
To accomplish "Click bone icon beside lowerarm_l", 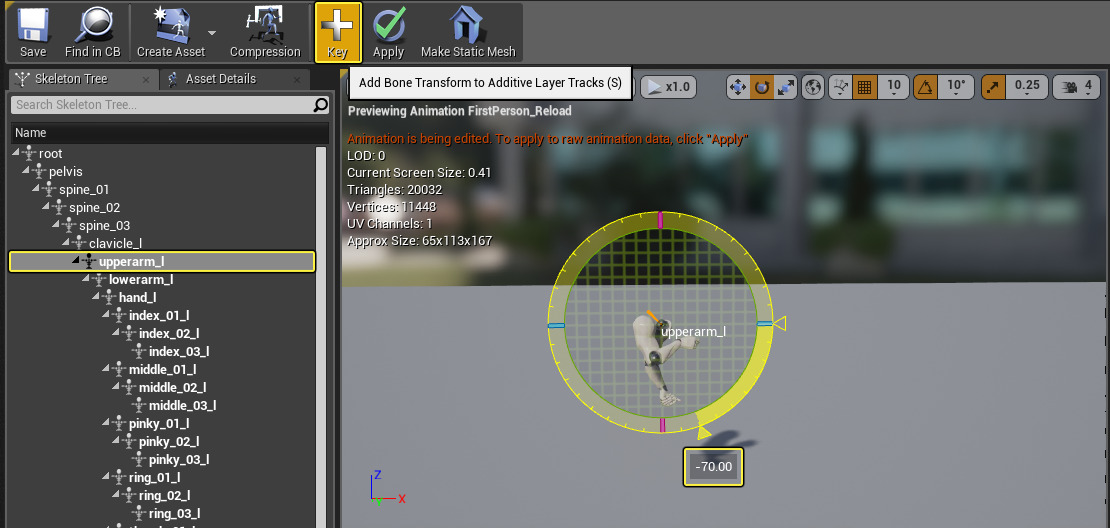I will tap(98, 280).
